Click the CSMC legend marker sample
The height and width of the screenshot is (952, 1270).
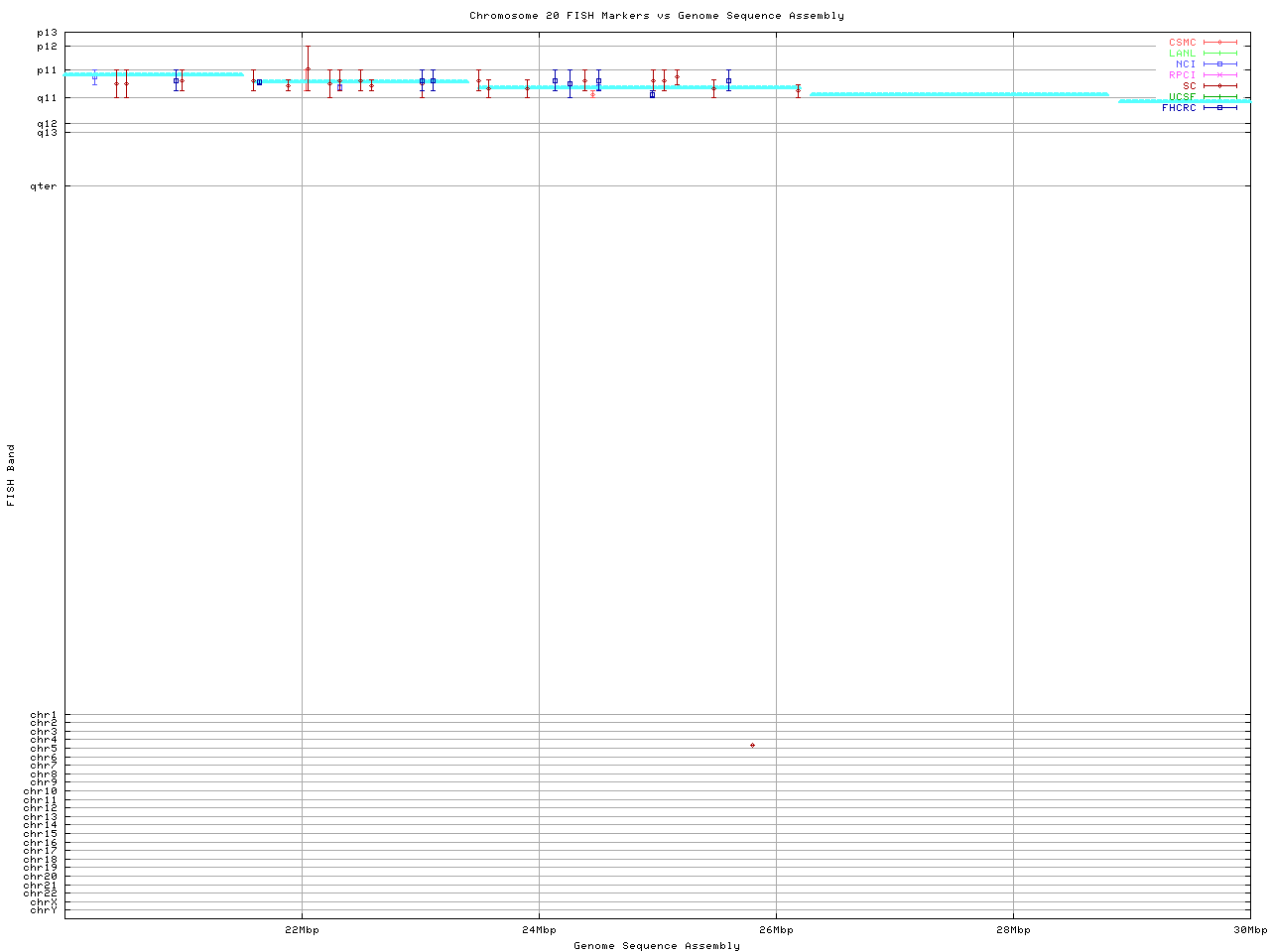1219,43
